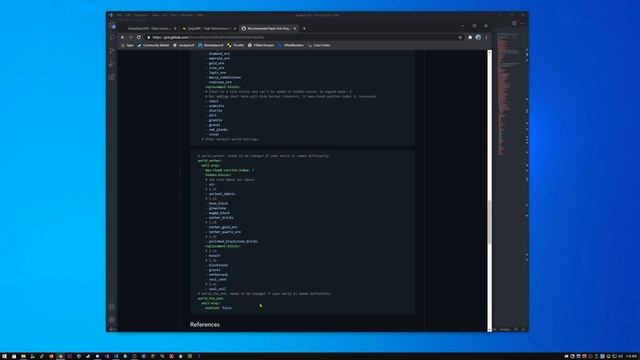Open the VTable Dumper bookmark
Screen dimensions: 640x360
261,45
